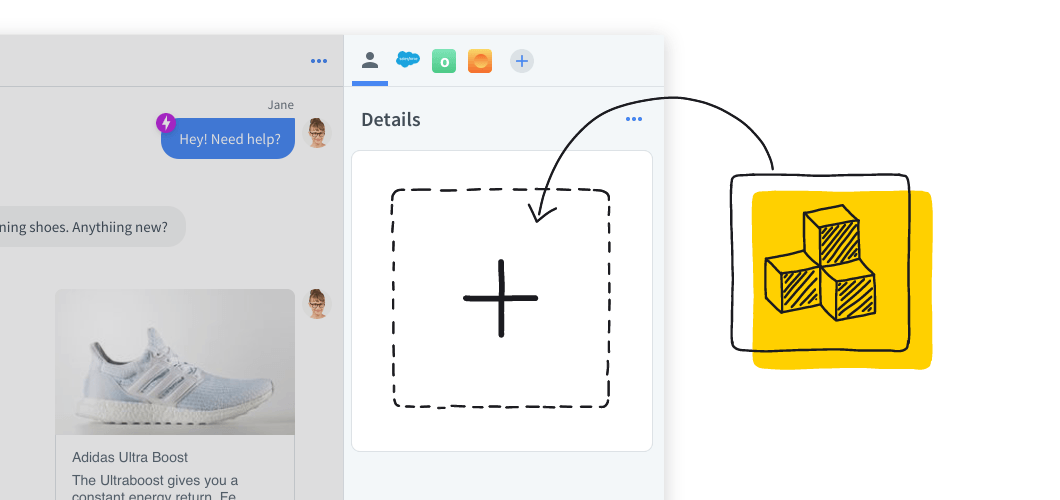Open the person details tab
The height and width of the screenshot is (500, 1060).
pos(370,61)
